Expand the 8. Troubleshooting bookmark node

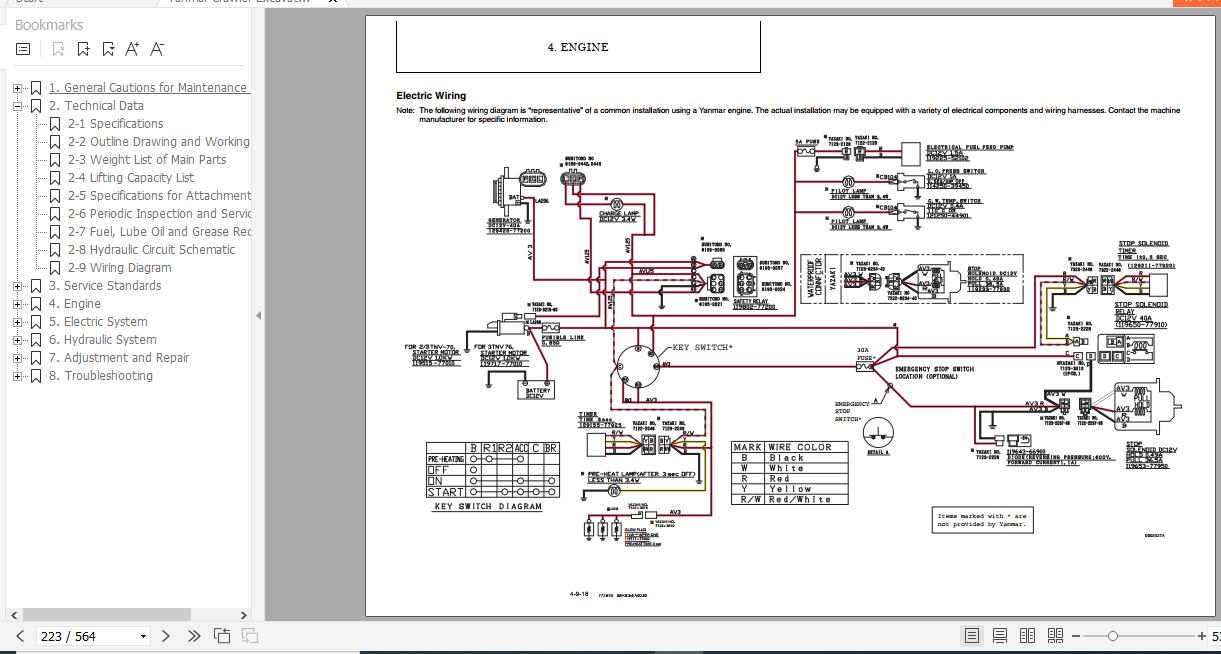click(17, 376)
